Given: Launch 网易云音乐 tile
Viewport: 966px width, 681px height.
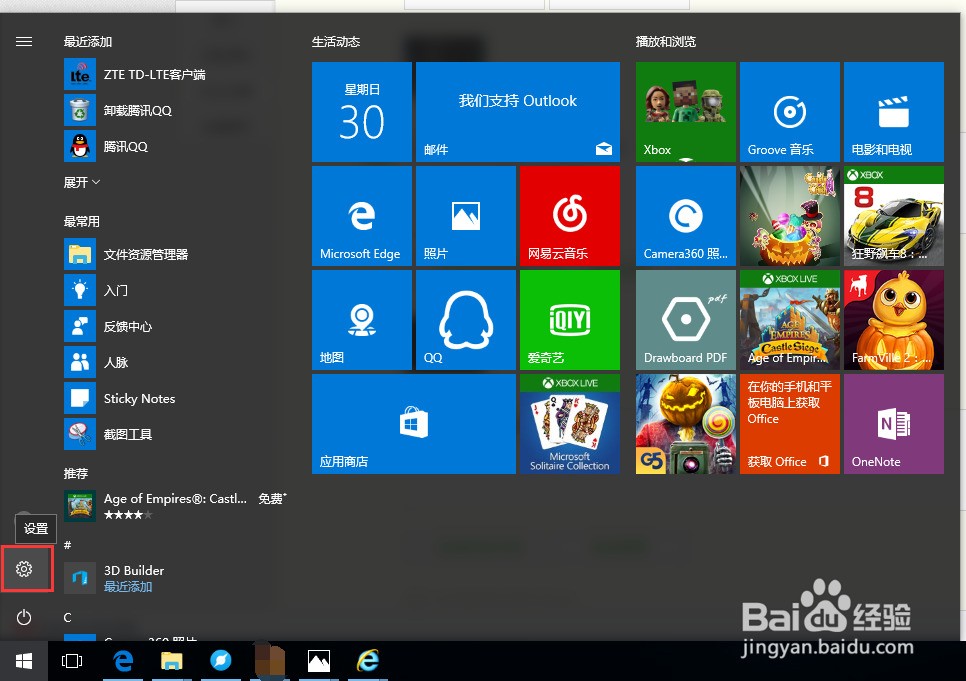Looking at the screenshot, I should [570, 216].
